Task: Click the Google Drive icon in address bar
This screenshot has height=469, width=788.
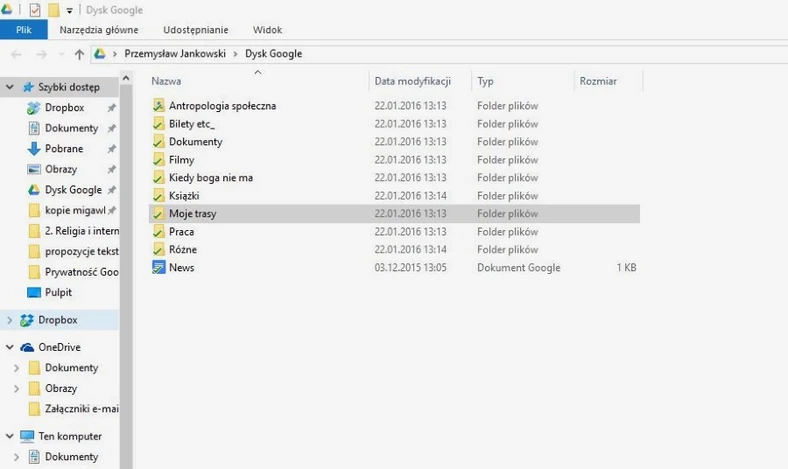Action: pyautogui.click(x=100, y=54)
